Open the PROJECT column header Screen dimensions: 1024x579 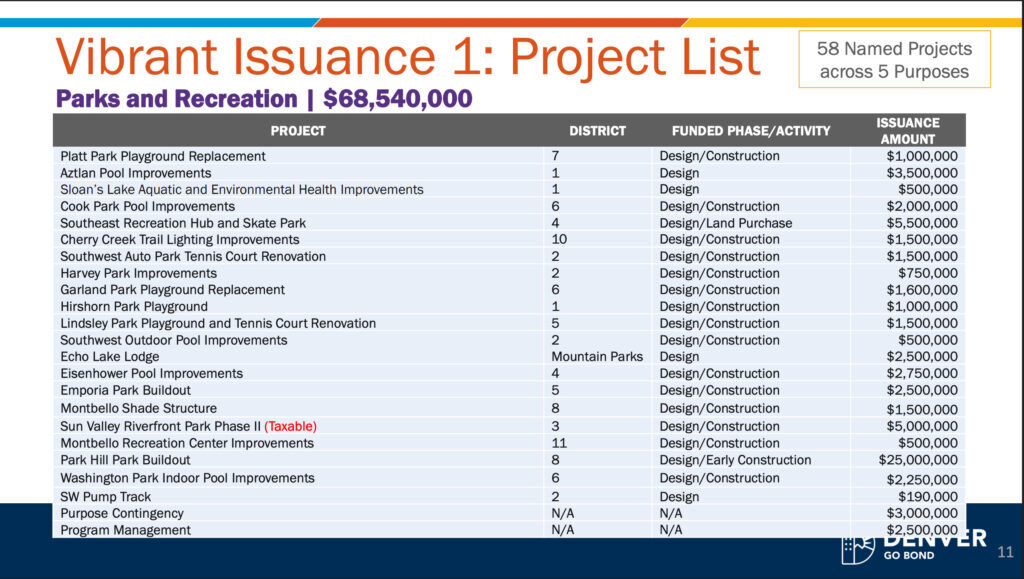(x=300, y=130)
